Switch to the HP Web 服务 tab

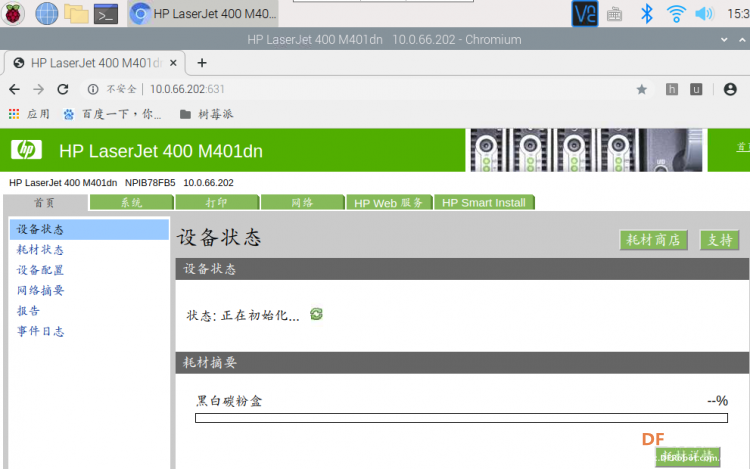389,203
